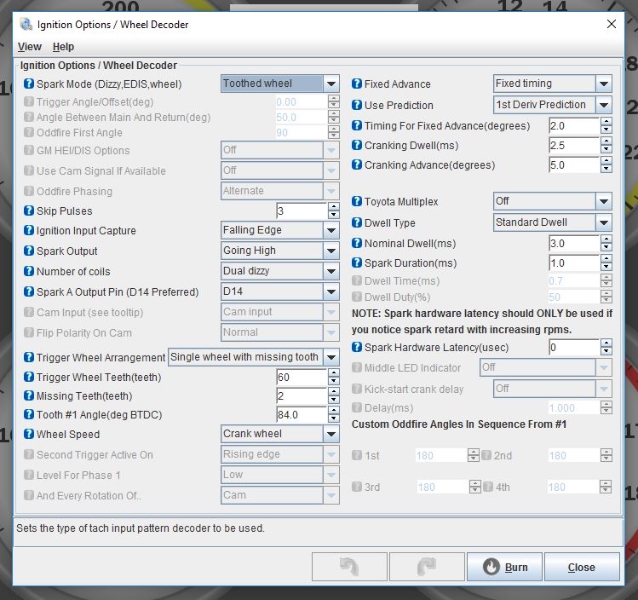638x600 pixels.
Task: Click the redo arrow button
Action: [x=428, y=567]
